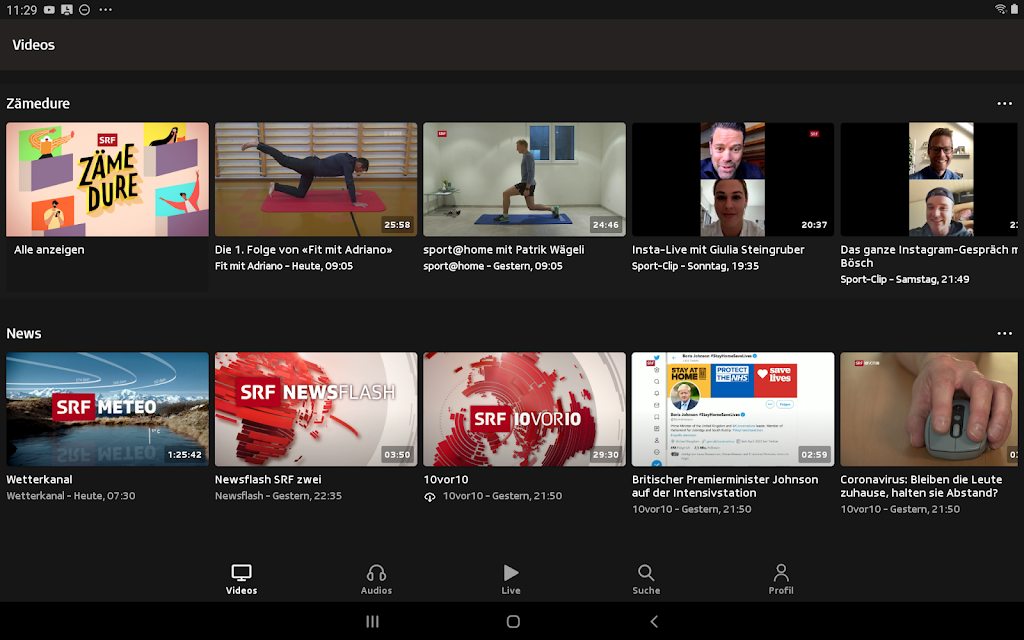Image resolution: width=1024 pixels, height=640 pixels.
Task: Tap the 1:25:42 duration badge
Action: [185, 455]
